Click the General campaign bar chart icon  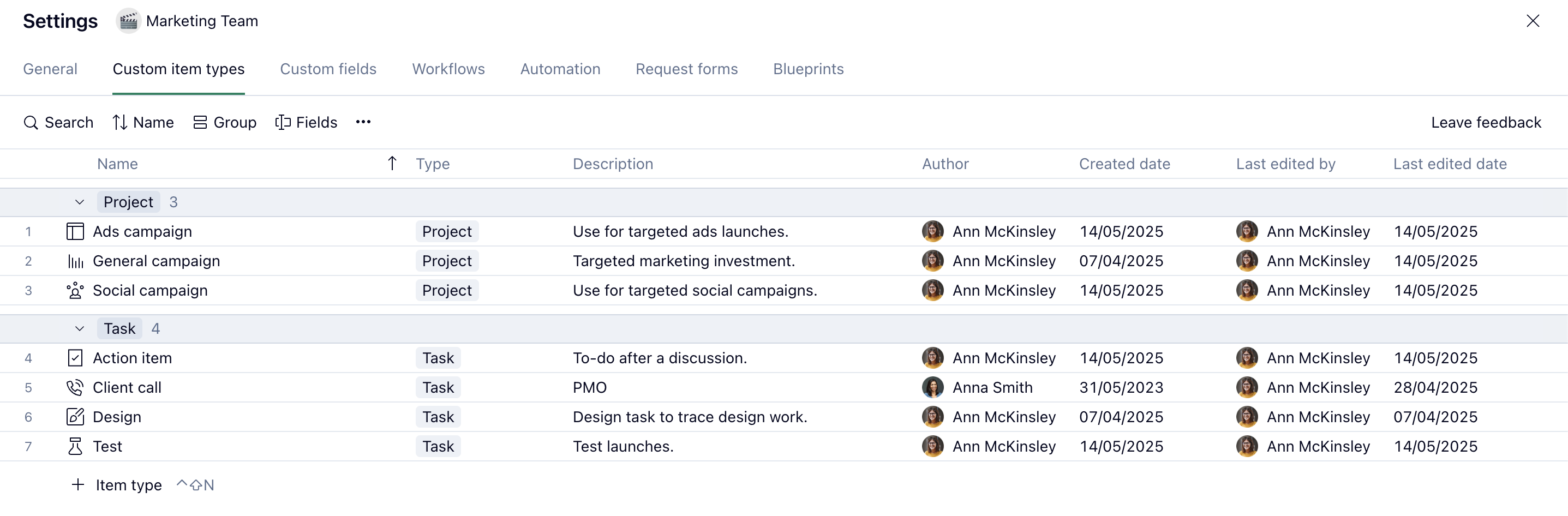[75, 261]
